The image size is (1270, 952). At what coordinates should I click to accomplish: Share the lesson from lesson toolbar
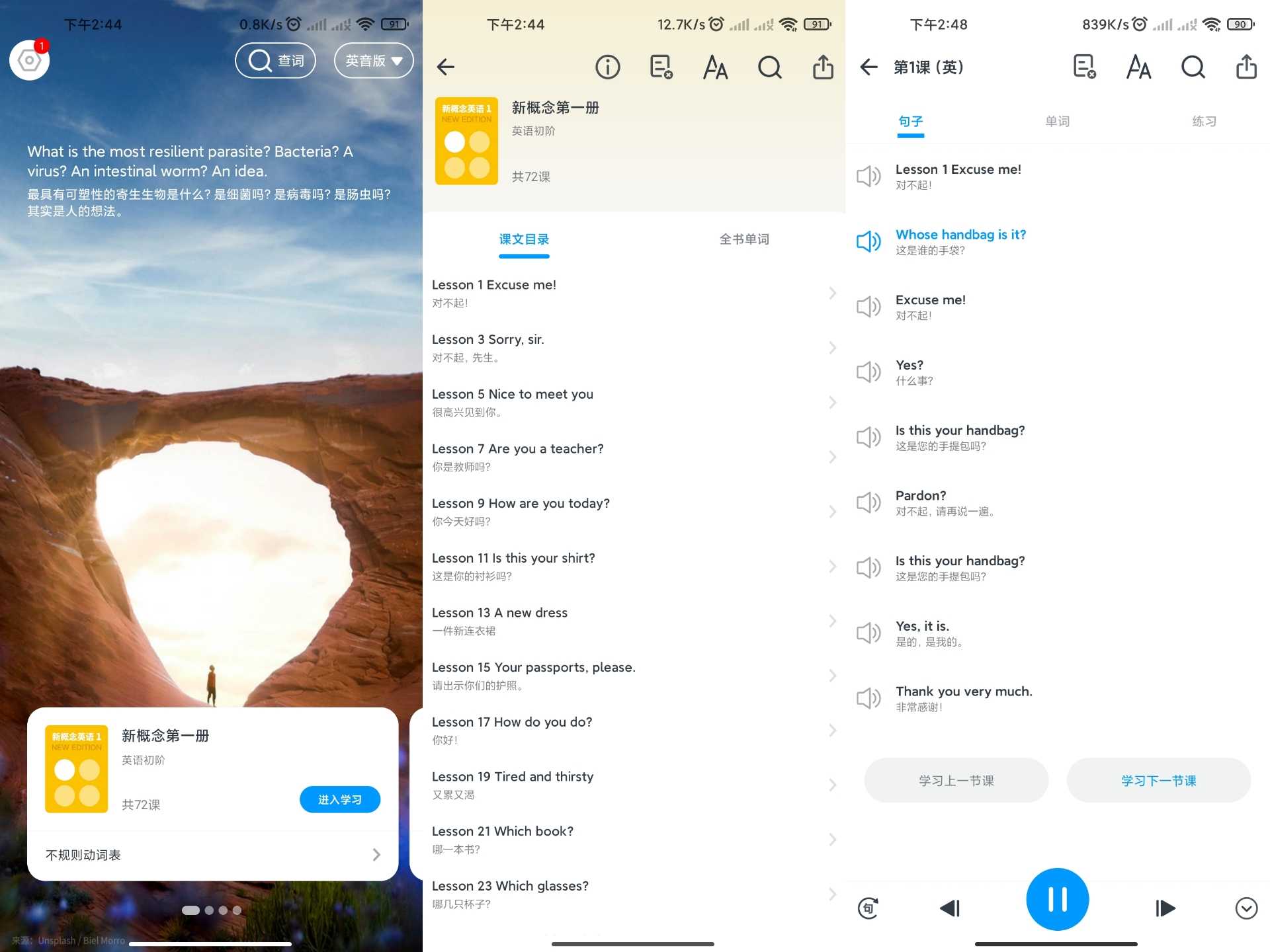tap(1246, 67)
